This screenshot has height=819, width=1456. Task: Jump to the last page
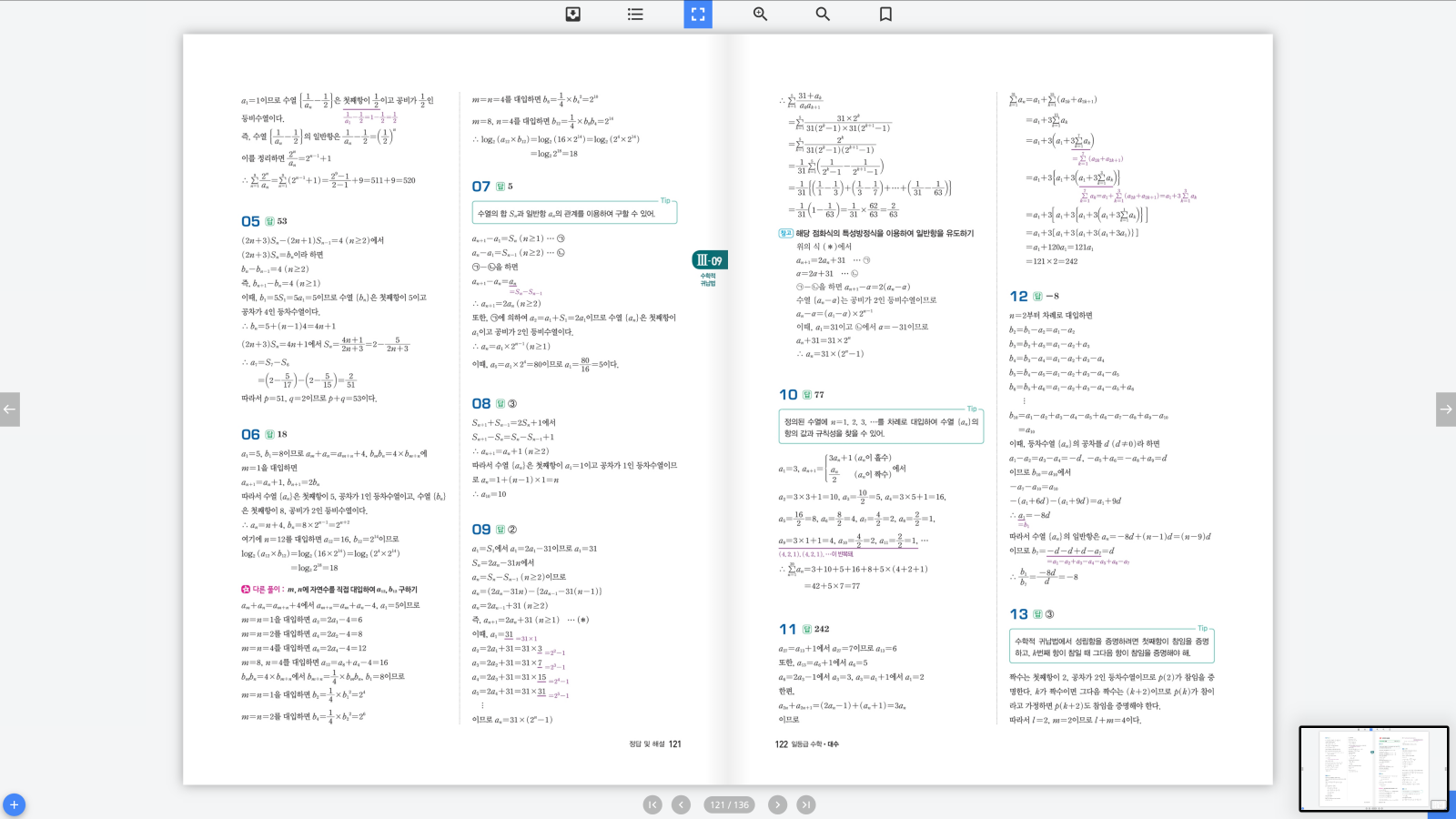coord(806,804)
